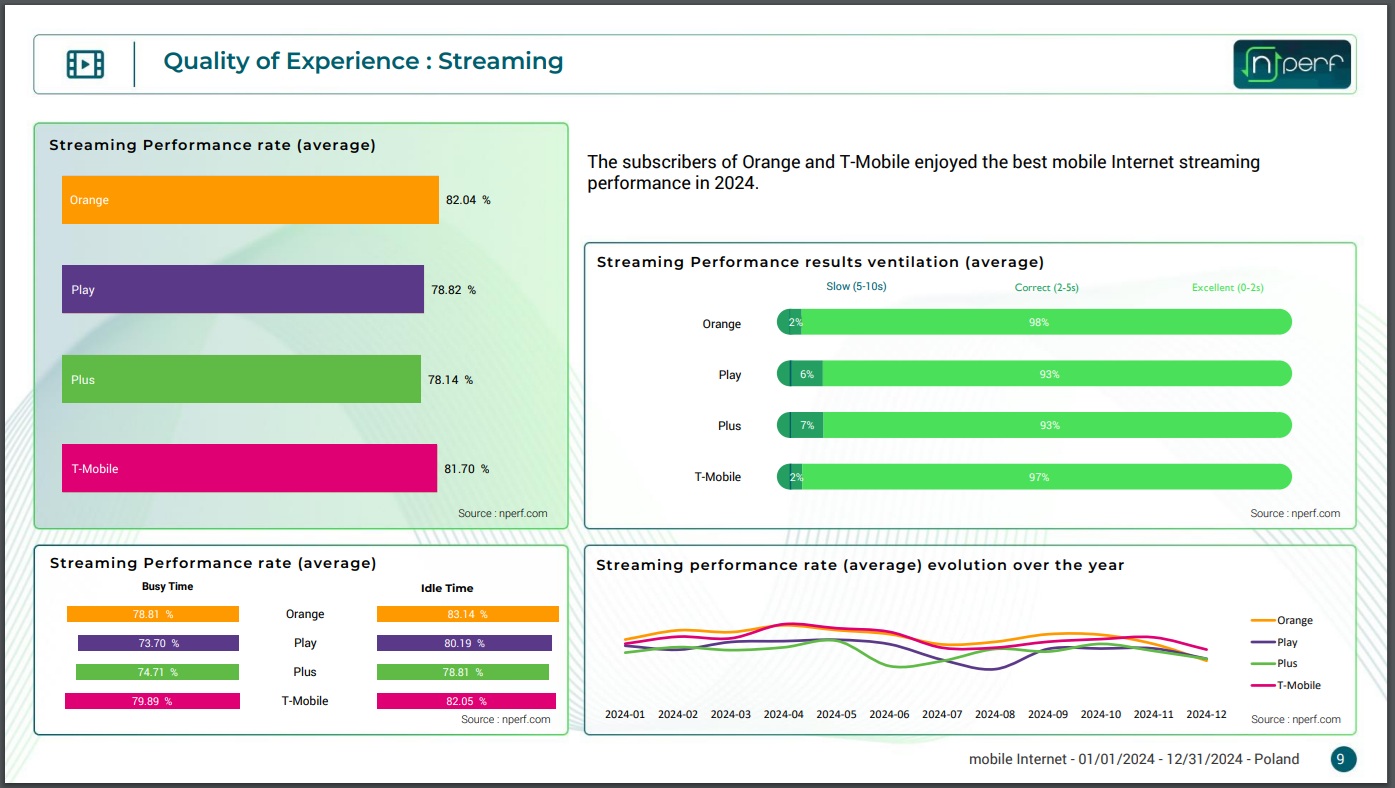The width and height of the screenshot is (1395, 788).
Task: Click the "Excellent (0-2s)" legend label
Action: point(1228,288)
